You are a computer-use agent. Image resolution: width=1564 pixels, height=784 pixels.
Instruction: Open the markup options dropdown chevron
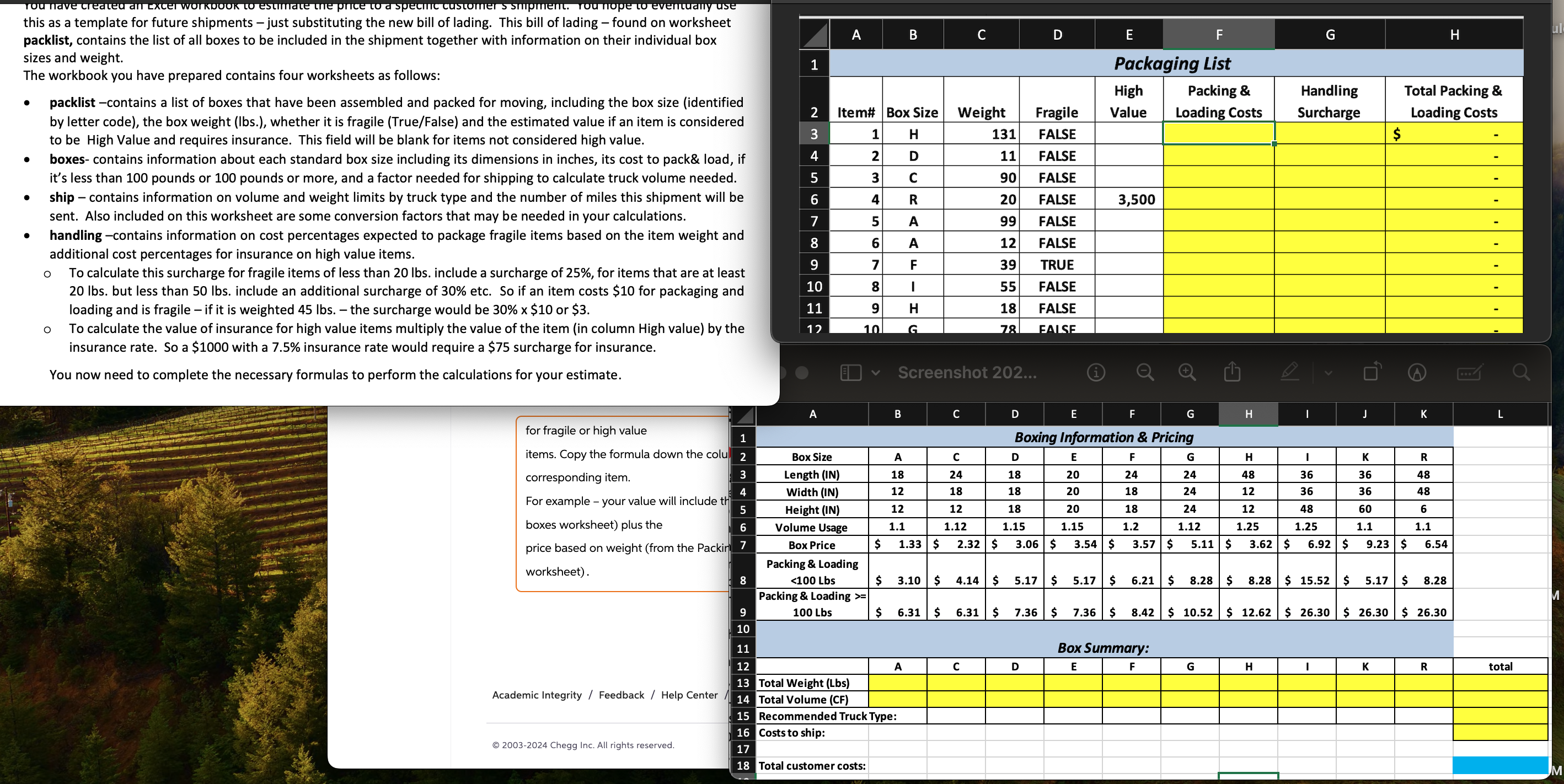pyautogui.click(x=1327, y=373)
